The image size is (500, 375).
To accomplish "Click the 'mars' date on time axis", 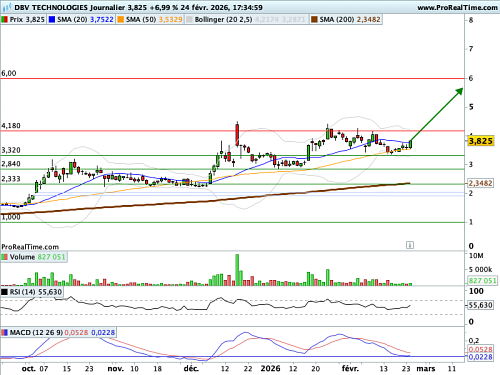I will (426, 369).
